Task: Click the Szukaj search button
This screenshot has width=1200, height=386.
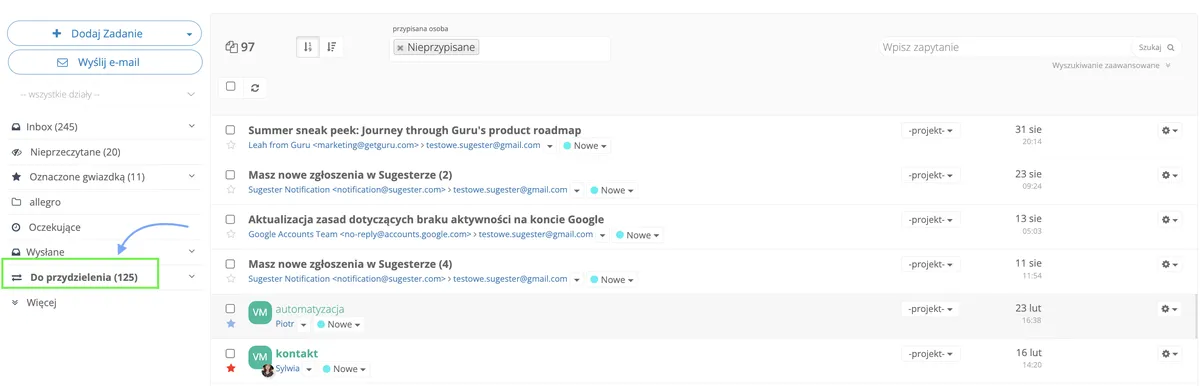Action: coord(1156,47)
